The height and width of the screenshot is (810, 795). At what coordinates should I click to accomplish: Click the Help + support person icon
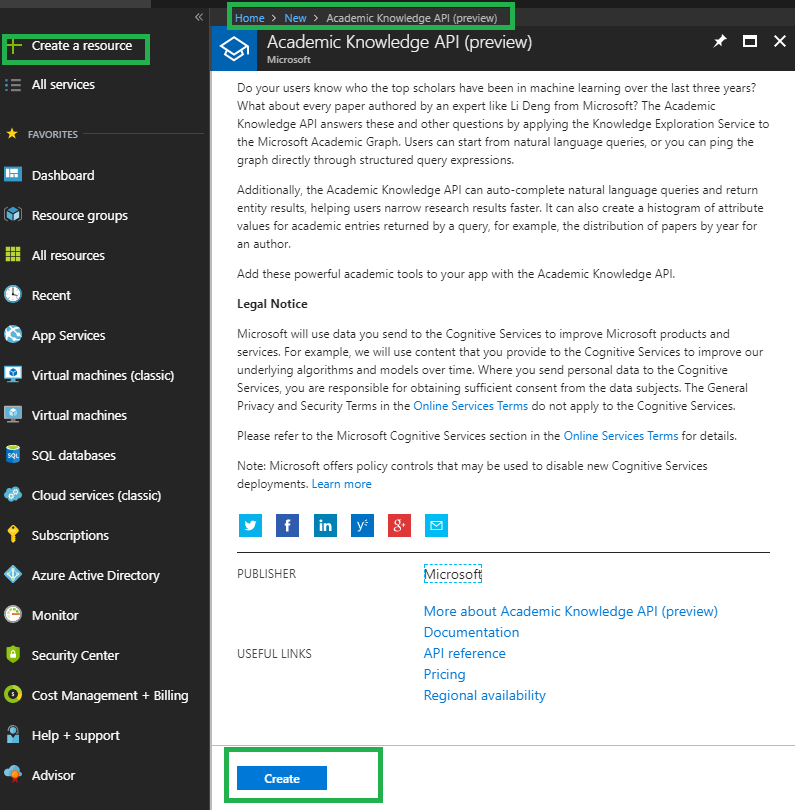coord(13,734)
